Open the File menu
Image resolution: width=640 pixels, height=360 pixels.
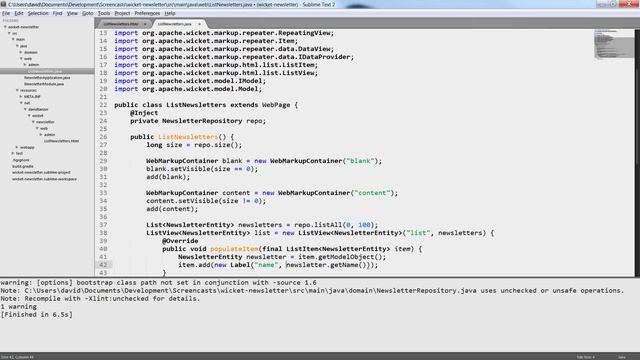click(6, 13)
